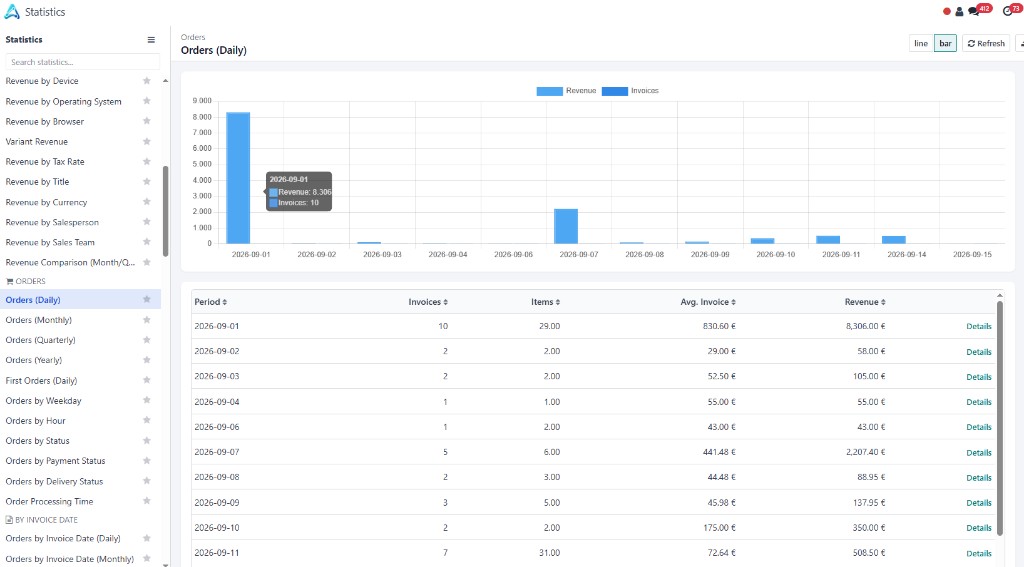This screenshot has width=1024, height=567.
Task: Favorite star for Revenue by Title
Action: click(x=146, y=182)
